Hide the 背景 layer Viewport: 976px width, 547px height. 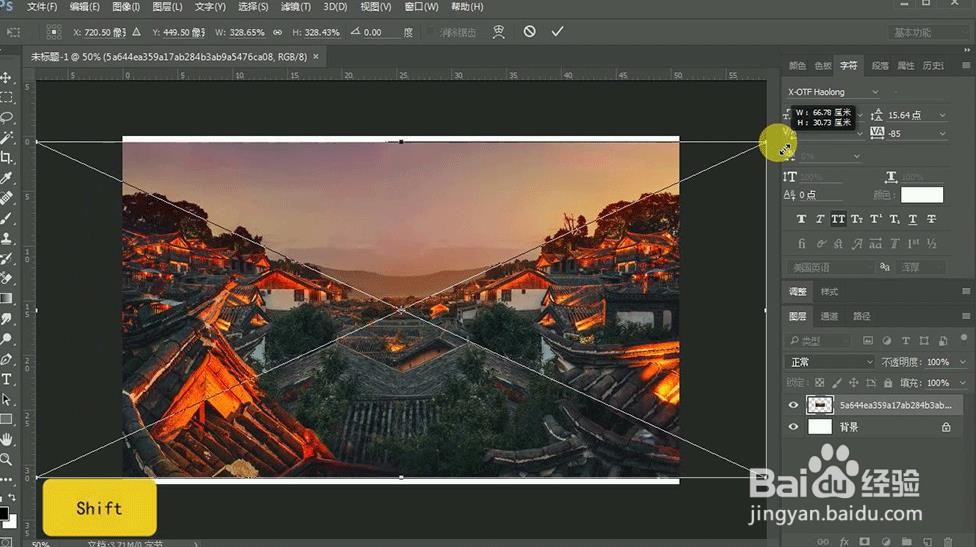(793, 427)
